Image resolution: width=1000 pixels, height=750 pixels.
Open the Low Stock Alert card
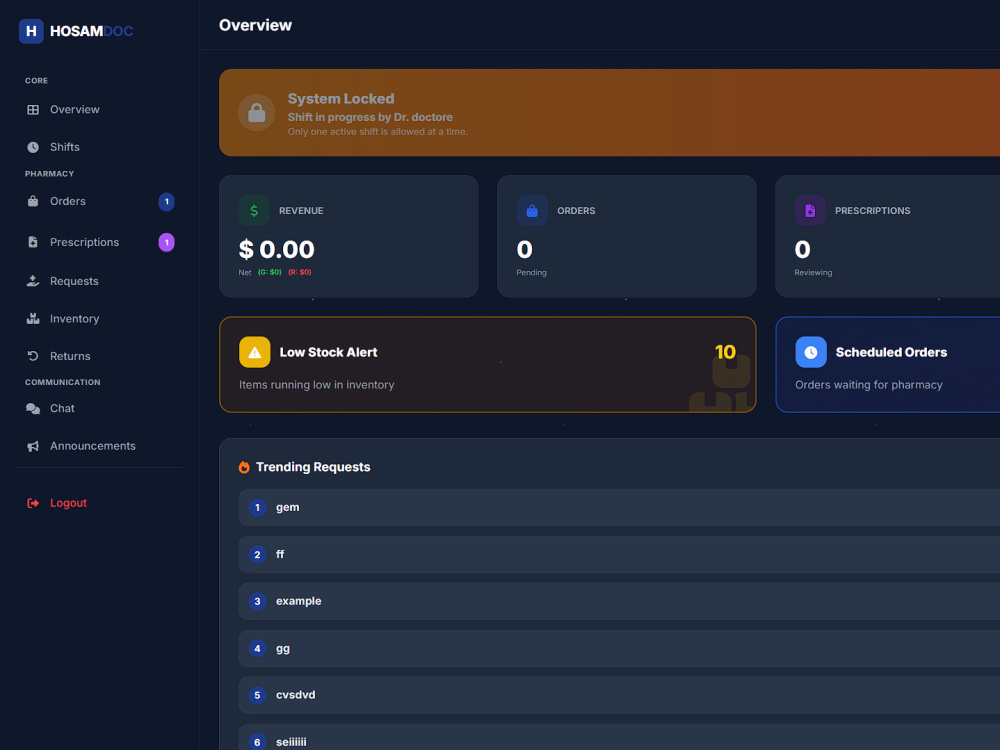(487, 365)
